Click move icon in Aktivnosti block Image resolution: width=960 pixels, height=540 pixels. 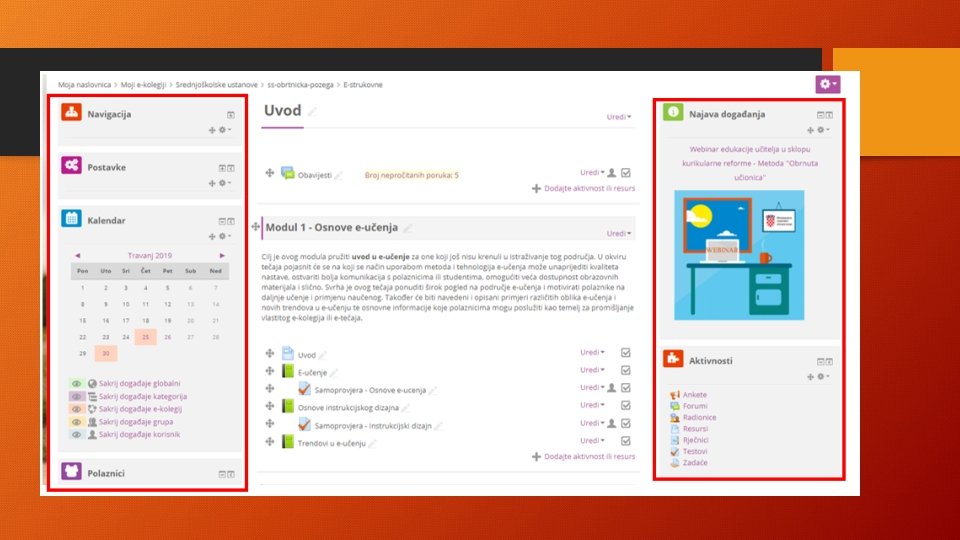click(810, 377)
